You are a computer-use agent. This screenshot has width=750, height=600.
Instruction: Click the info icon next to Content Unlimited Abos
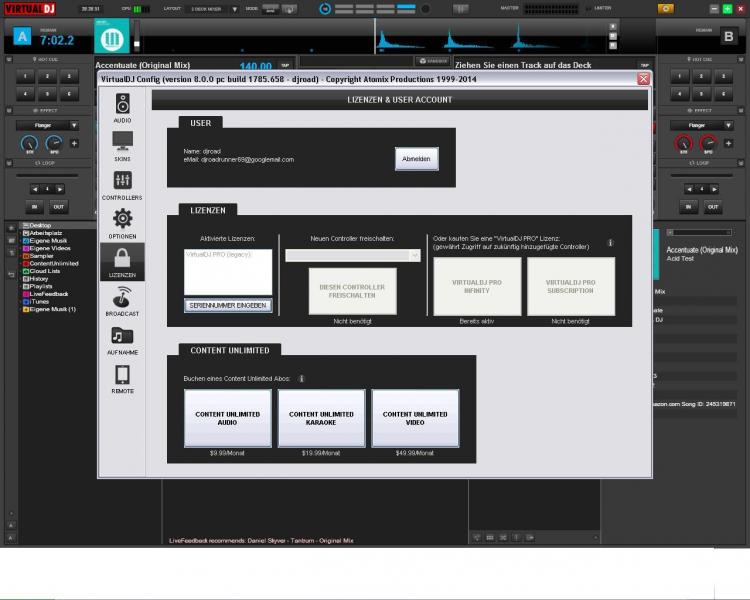pyautogui.click(x=301, y=379)
